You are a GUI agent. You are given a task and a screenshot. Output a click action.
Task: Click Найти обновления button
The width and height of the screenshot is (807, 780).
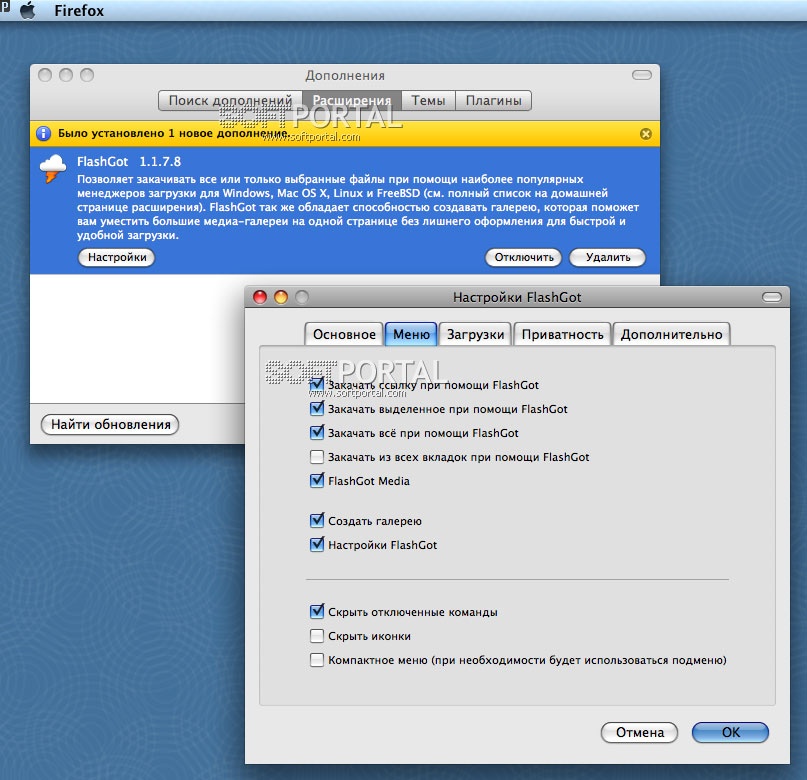click(110, 424)
